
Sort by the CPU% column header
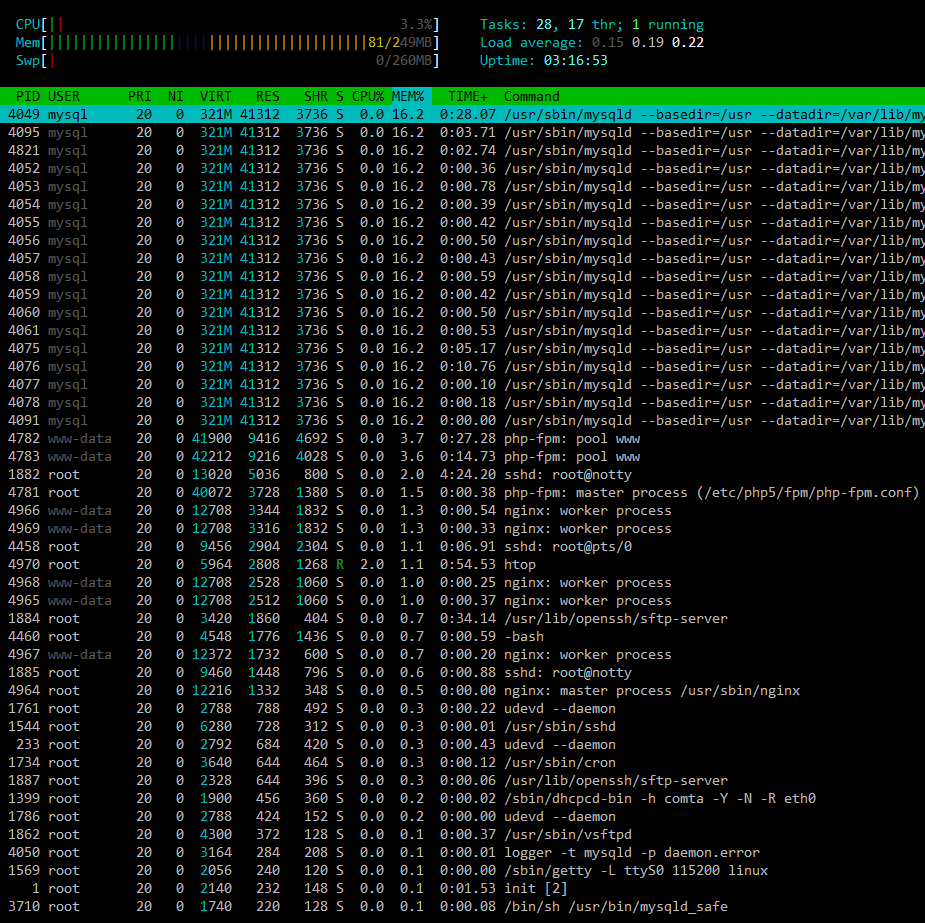pos(366,96)
